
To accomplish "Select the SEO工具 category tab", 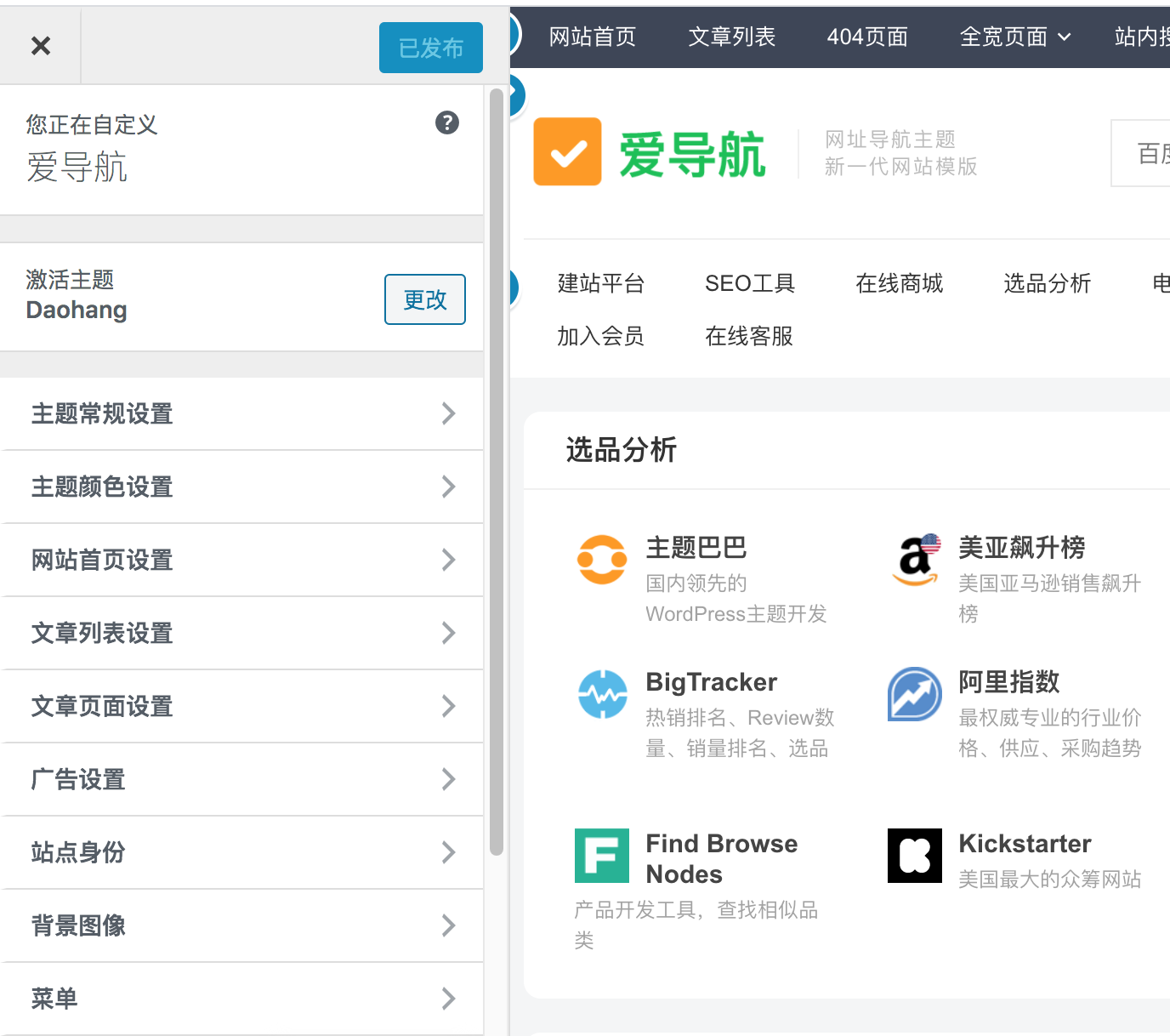I will [749, 283].
